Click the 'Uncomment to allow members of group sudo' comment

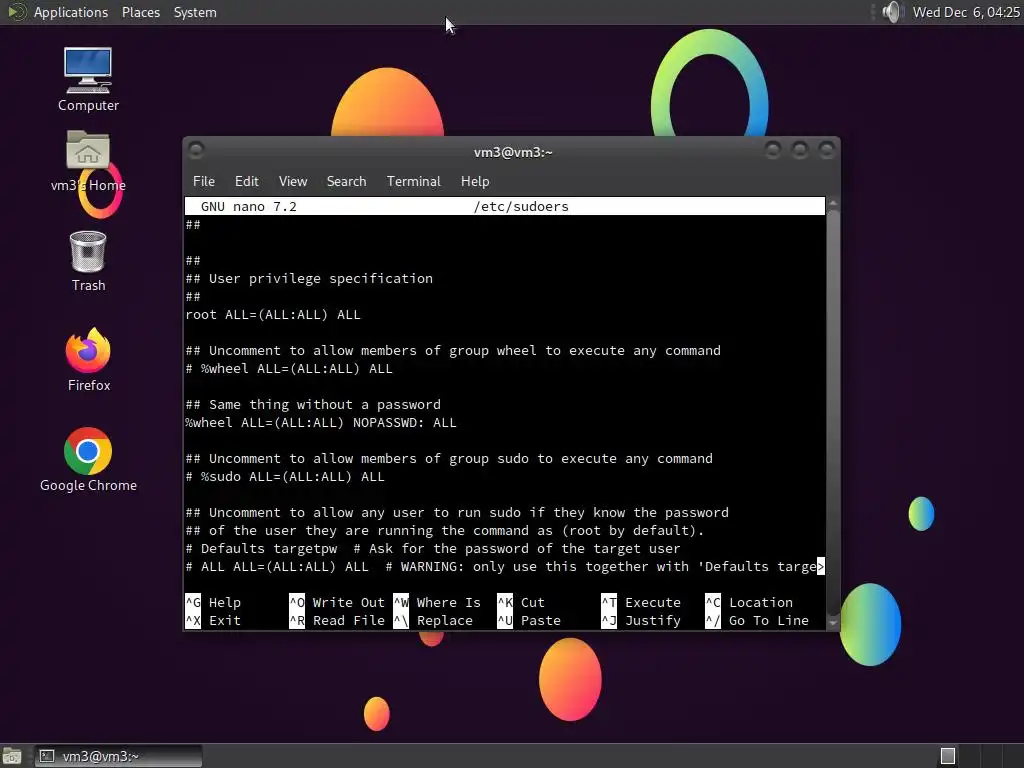[449, 459]
